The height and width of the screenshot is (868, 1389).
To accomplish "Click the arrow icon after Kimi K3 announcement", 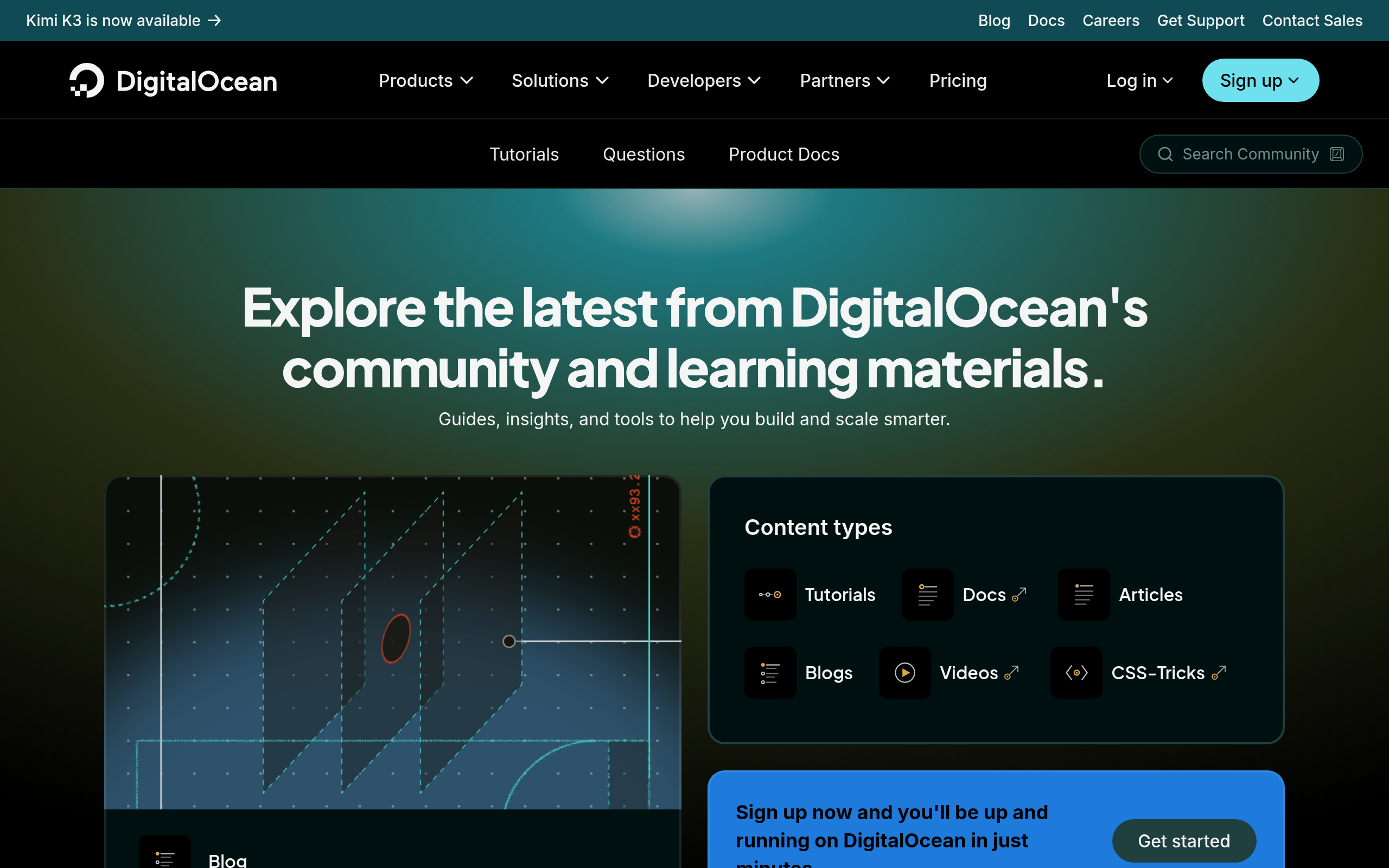I will coord(214,21).
